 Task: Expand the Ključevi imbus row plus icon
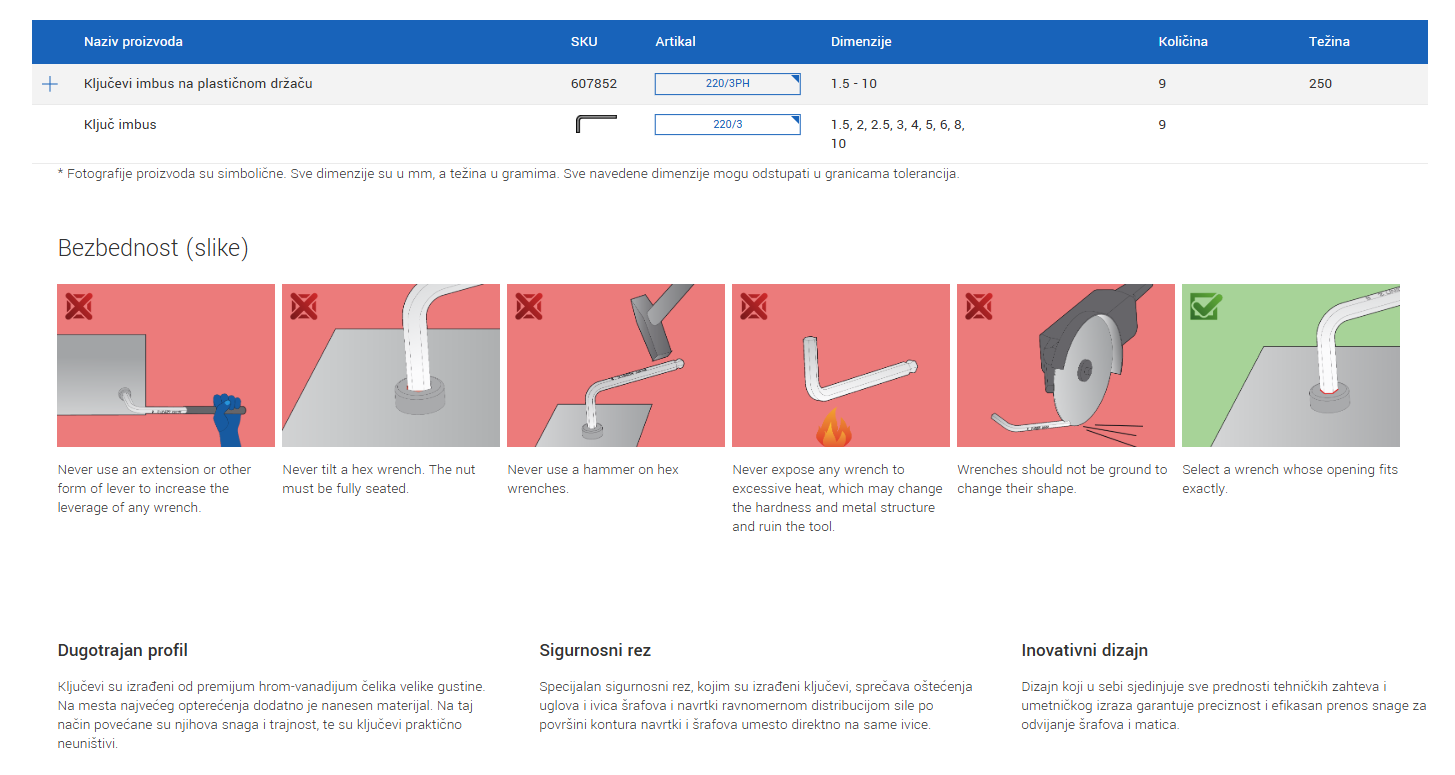(50, 84)
